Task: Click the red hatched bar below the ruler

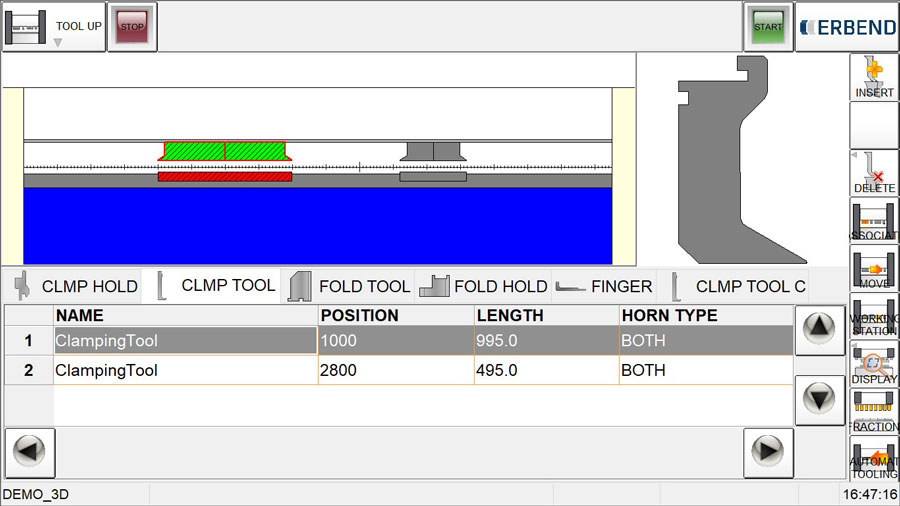Action: [x=225, y=177]
